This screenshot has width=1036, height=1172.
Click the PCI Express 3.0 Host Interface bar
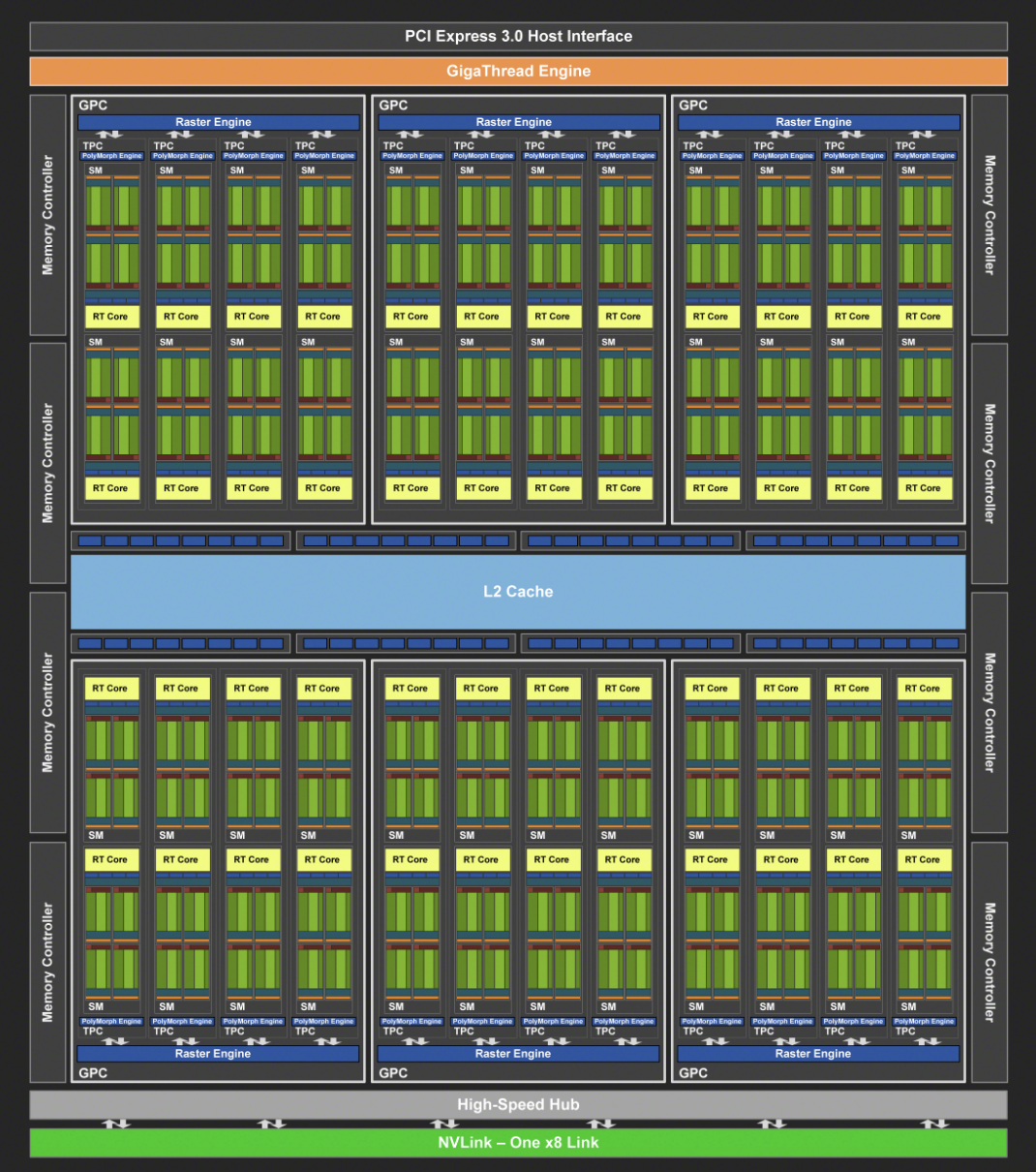[518, 37]
